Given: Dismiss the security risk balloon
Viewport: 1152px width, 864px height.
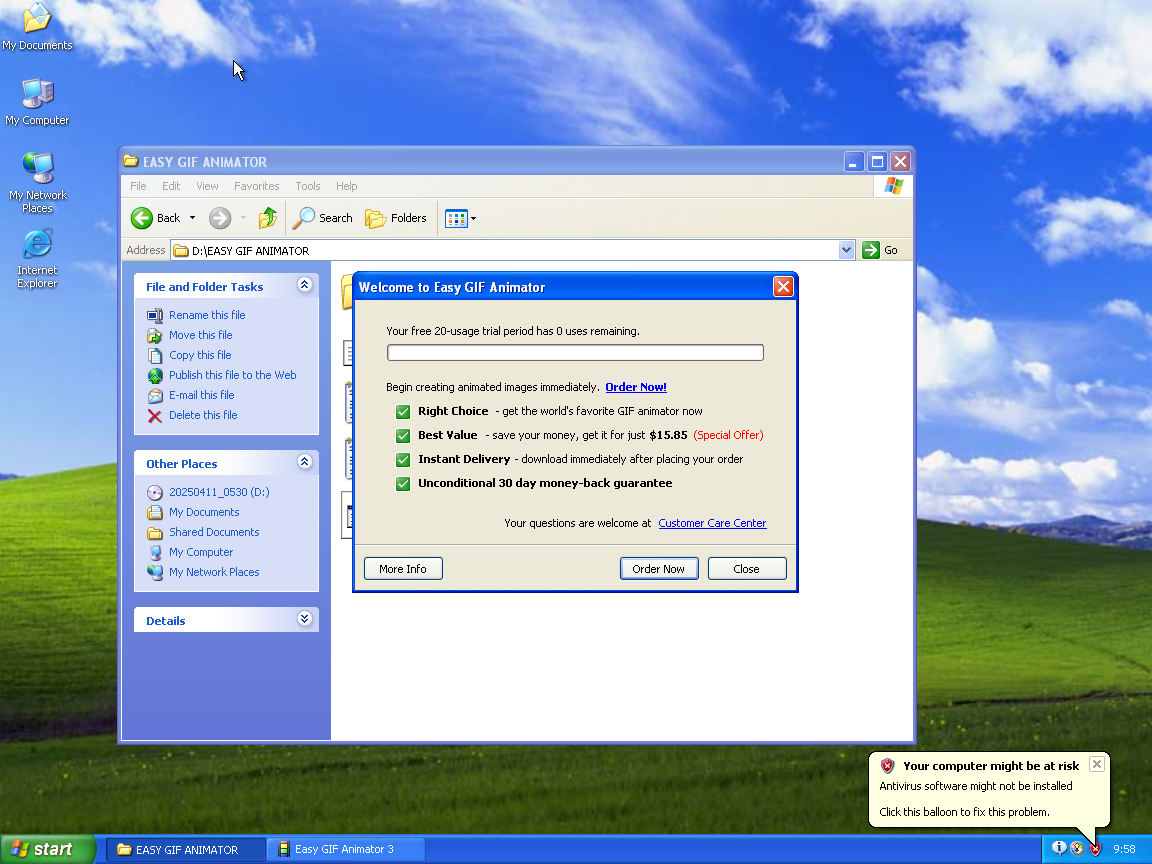Looking at the screenshot, I should click(x=1096, y=764).
